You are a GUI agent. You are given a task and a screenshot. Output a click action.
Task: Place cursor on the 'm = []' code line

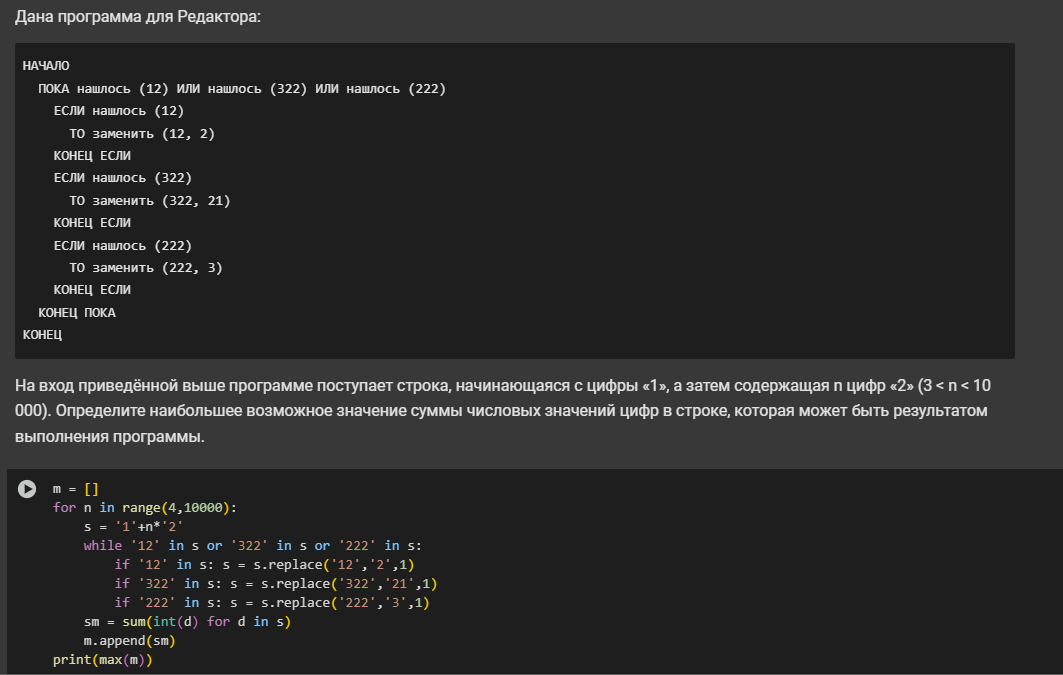click(x=76, y=489)
